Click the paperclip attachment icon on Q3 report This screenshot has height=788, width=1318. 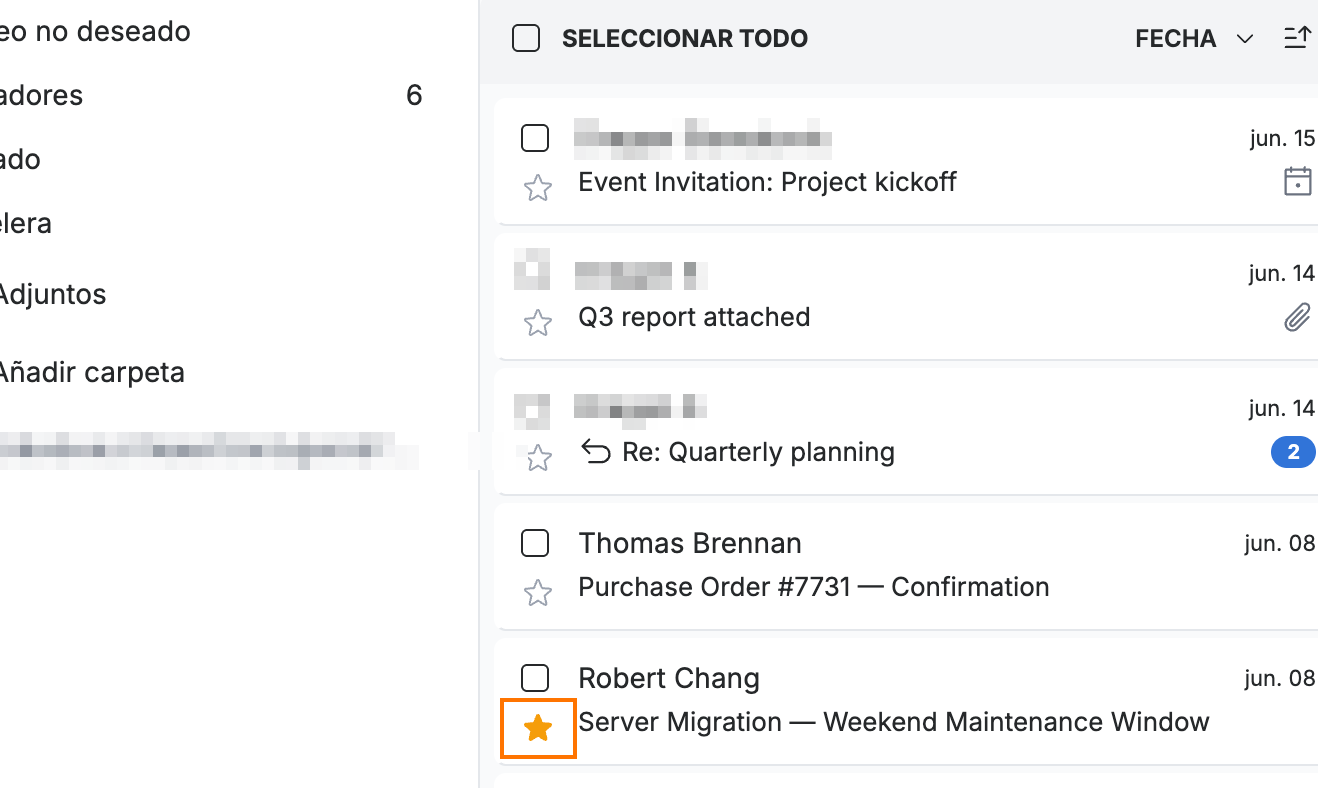pyautogui.click(x=1297, y=318)
